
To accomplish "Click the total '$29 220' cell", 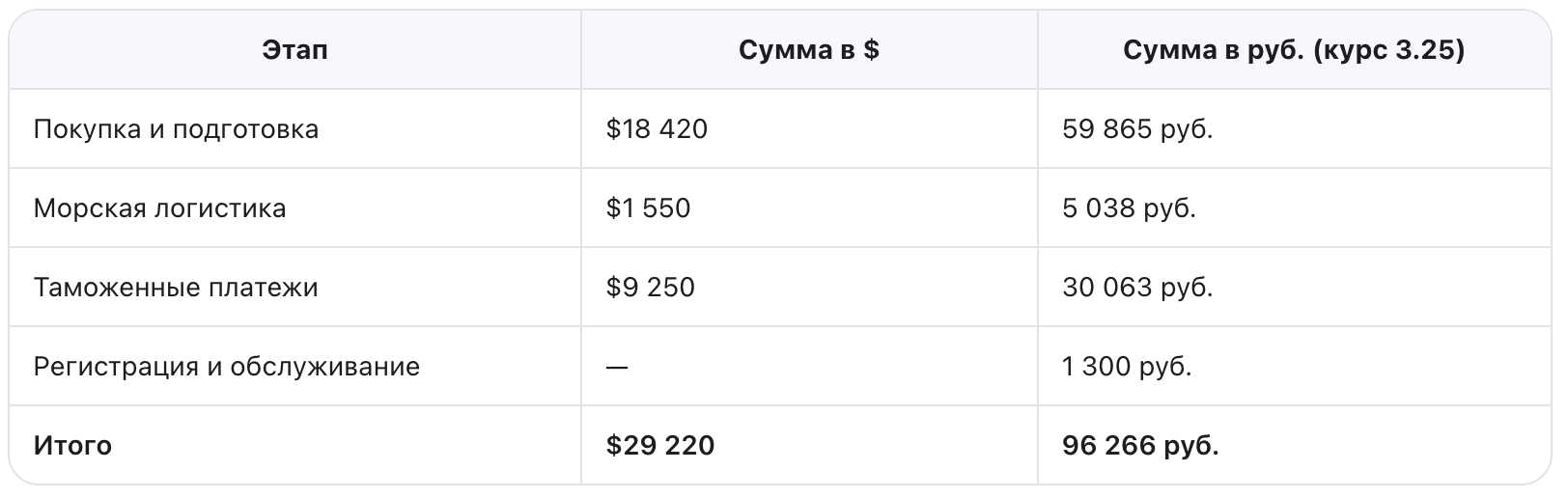I will [660, 446].
